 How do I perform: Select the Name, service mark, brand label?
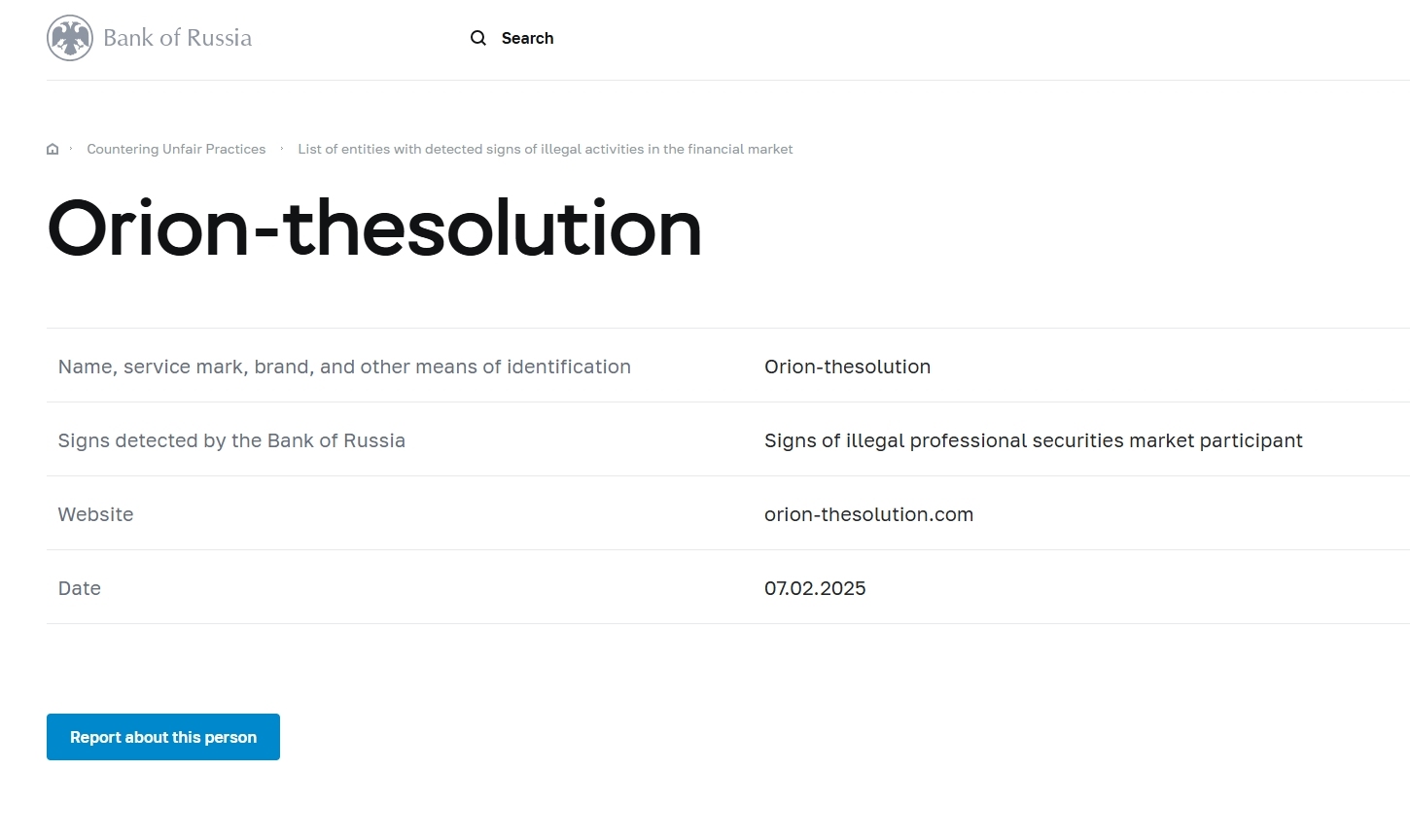pyautogui.click(x=344, y=367)
